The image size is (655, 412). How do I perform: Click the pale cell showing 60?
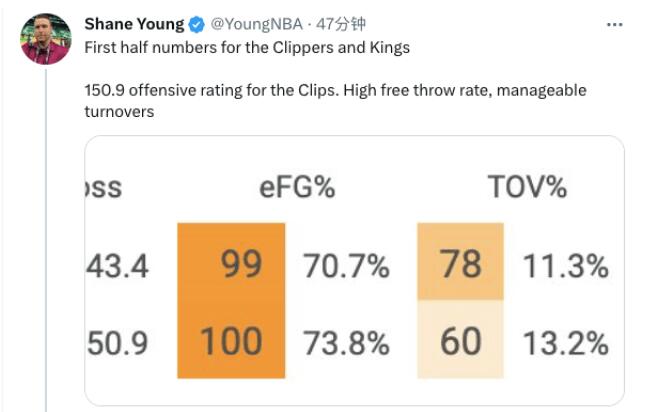coord(460,342)
